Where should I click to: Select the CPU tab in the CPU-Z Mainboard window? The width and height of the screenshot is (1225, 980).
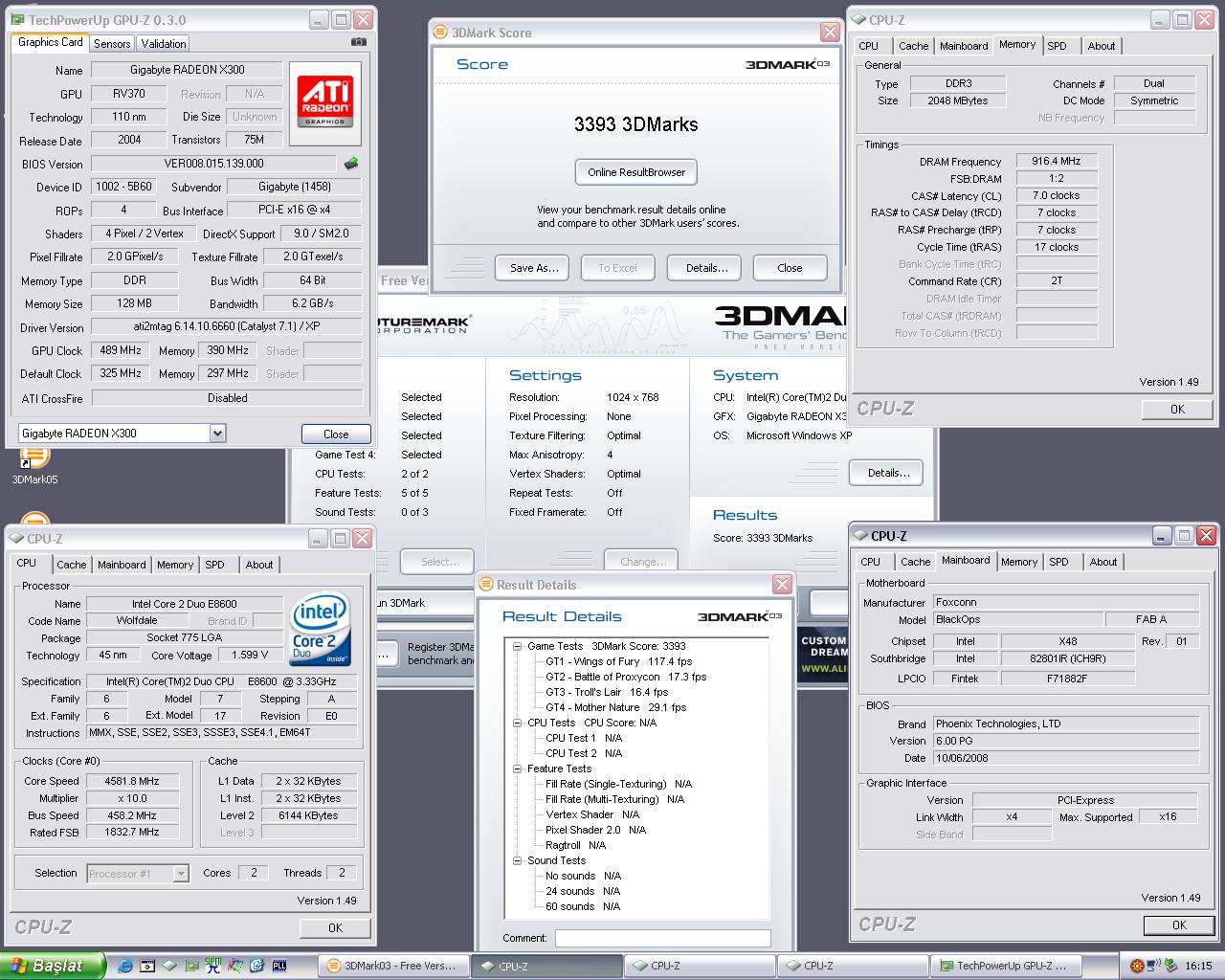tap(870, 562)
